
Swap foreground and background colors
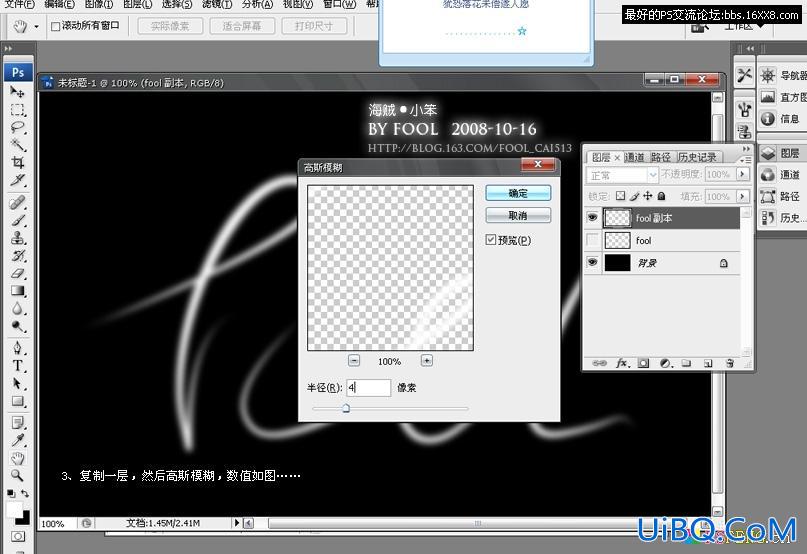(x=25, y=493)
